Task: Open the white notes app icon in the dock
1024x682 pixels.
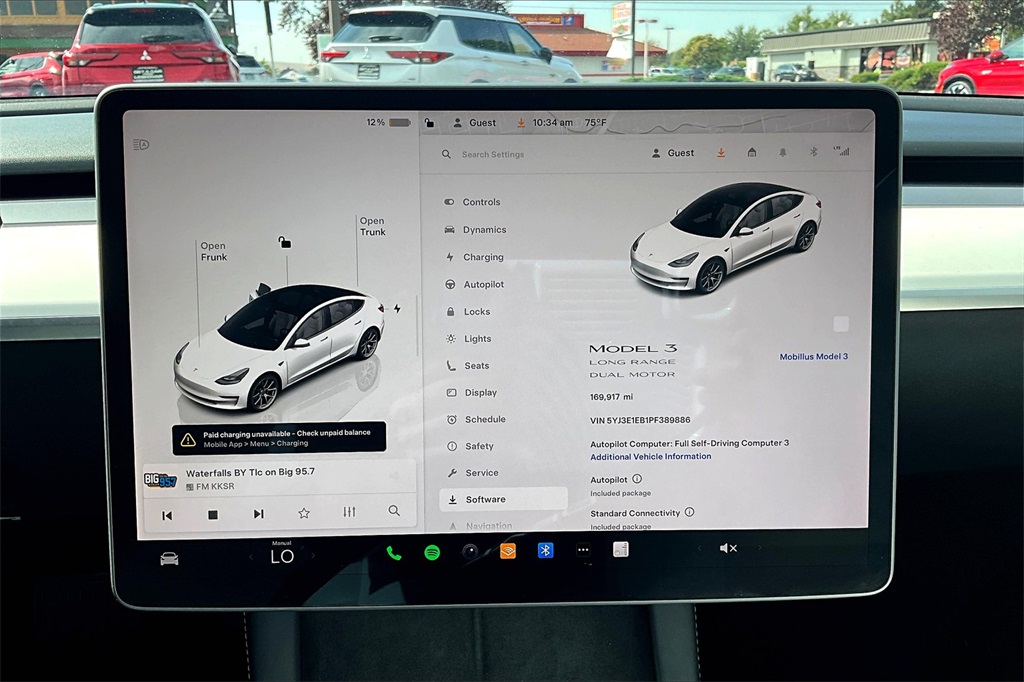Action: (621, 549)
